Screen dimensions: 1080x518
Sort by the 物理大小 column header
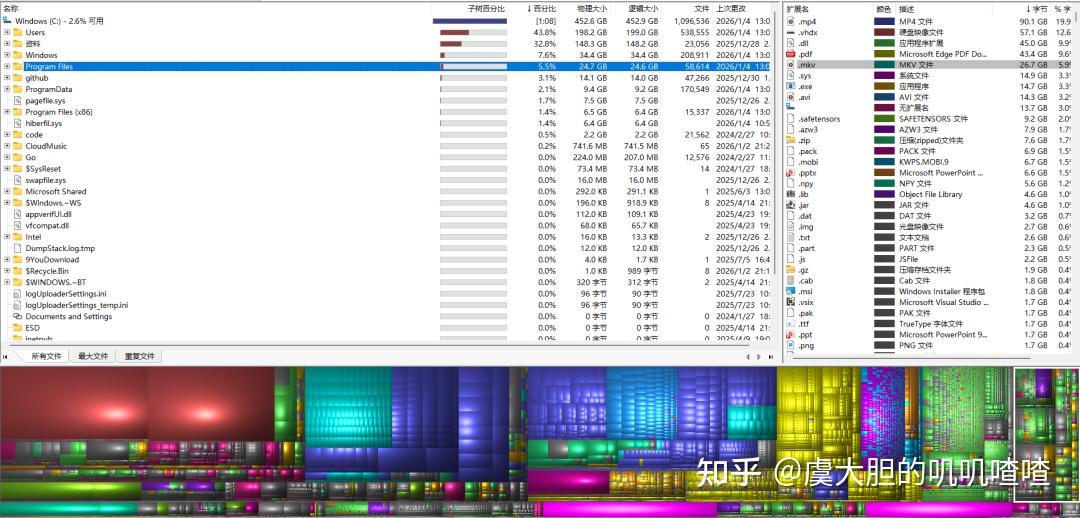click(584, 9)
